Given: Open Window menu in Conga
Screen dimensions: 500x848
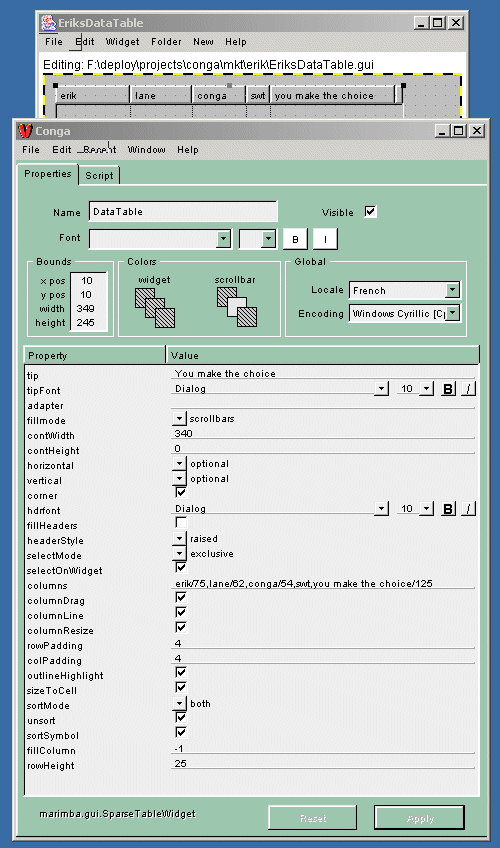Looking at the screenshot, I should click(x=146, y=150).
